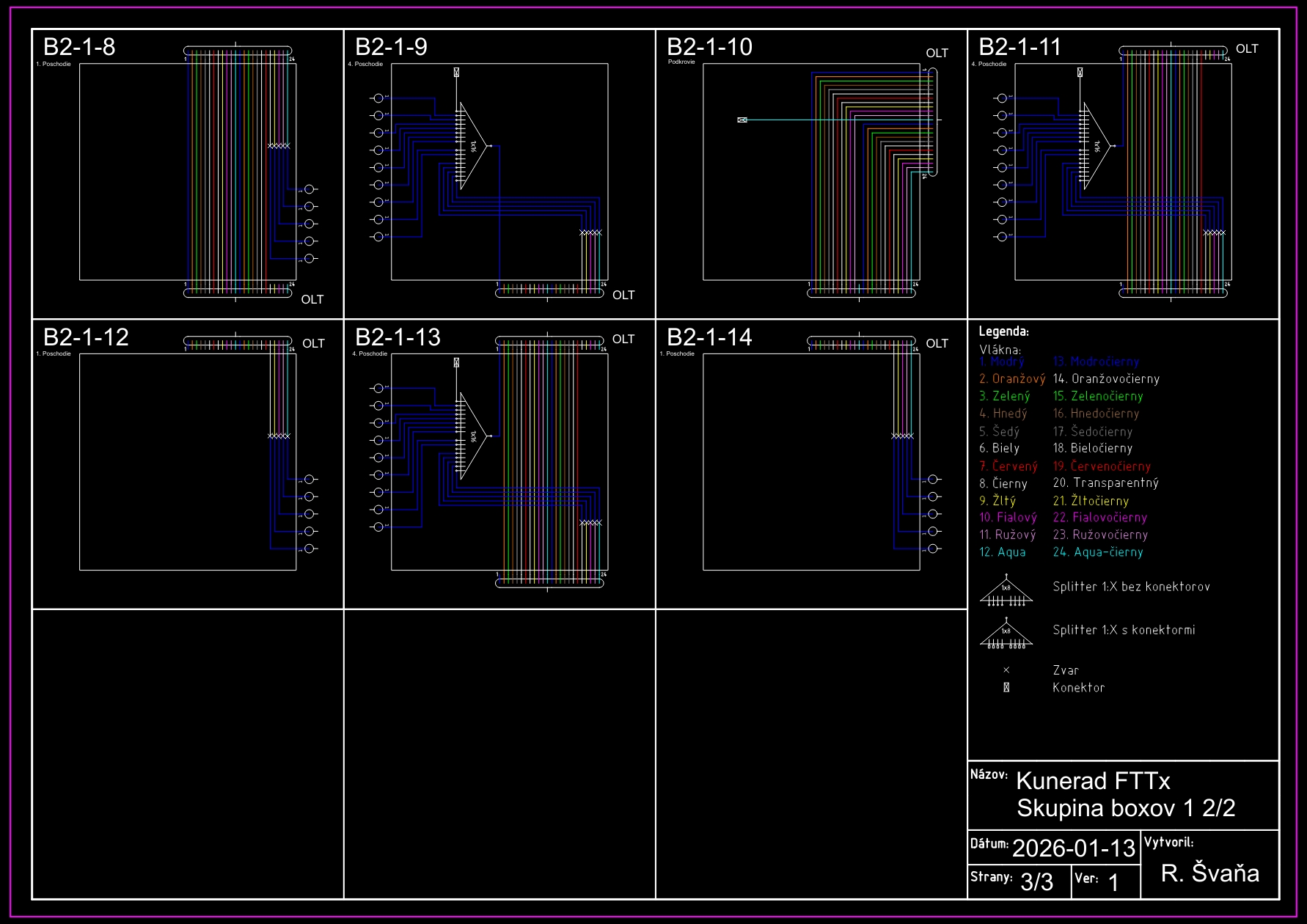Select the '12. Aqua' fiber color entry
This screenshot has height=924, width=1307.
click(1003, 552)
